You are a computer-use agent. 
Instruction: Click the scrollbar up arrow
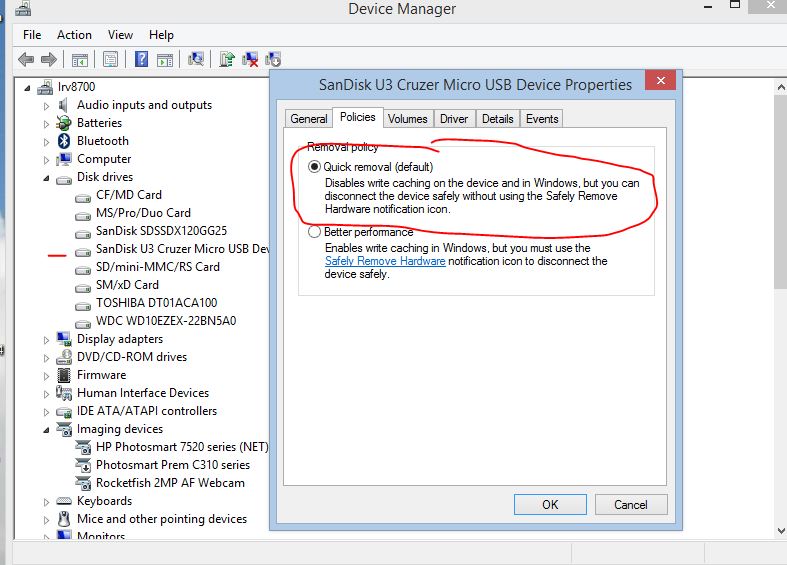click(x=781, y=87)
